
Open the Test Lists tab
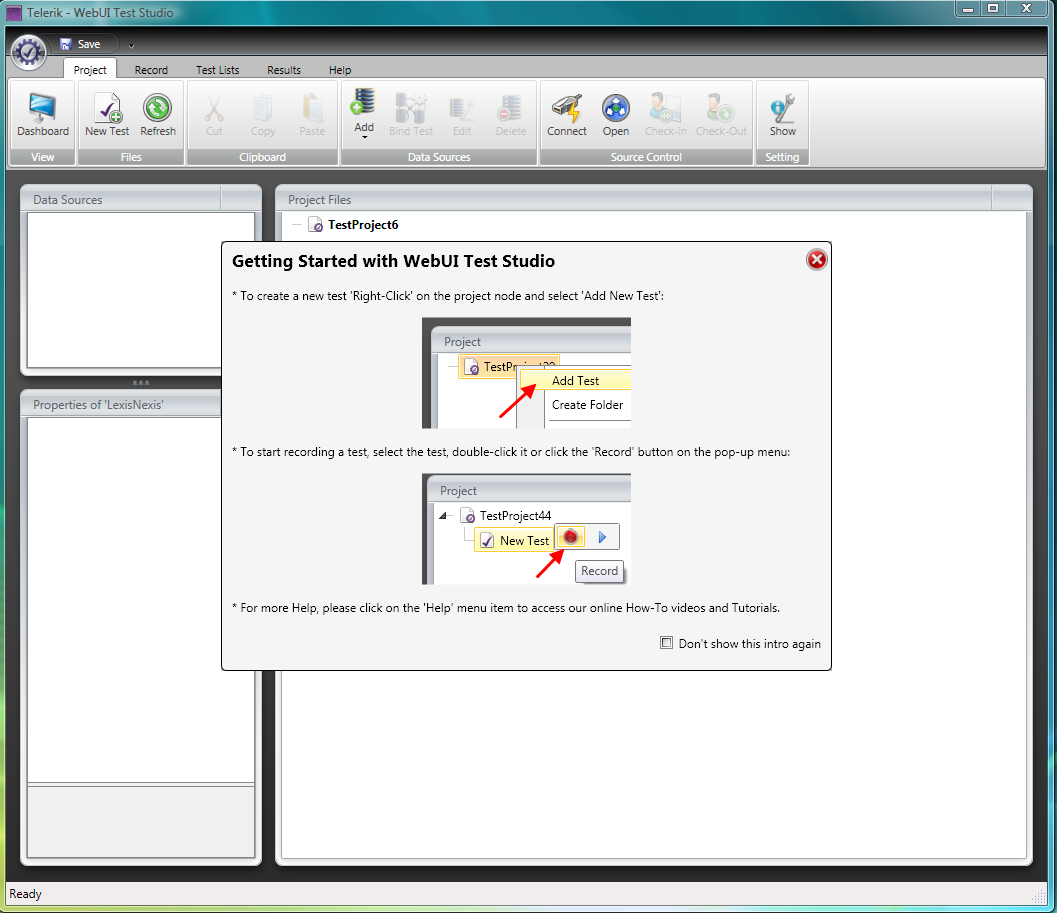pos(217,69)
